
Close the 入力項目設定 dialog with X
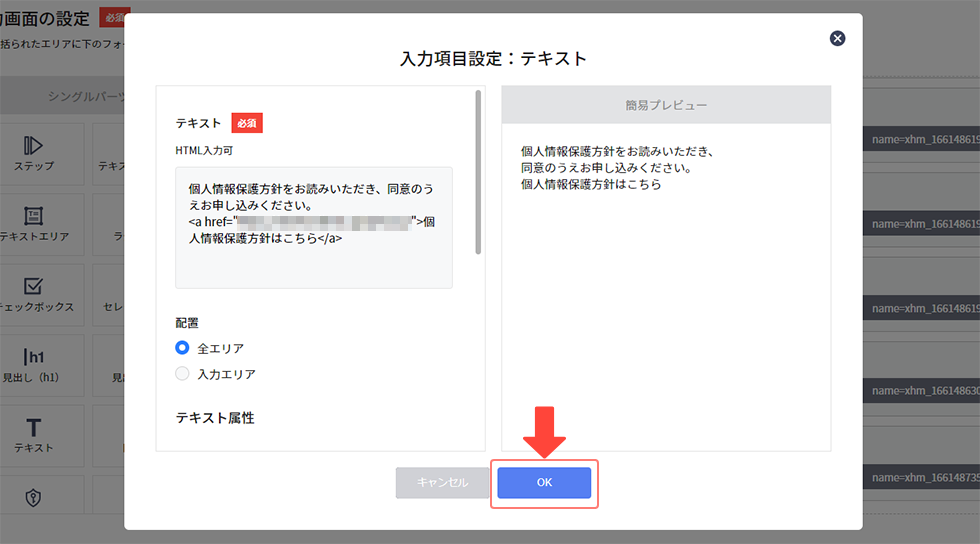pos(837,39)
